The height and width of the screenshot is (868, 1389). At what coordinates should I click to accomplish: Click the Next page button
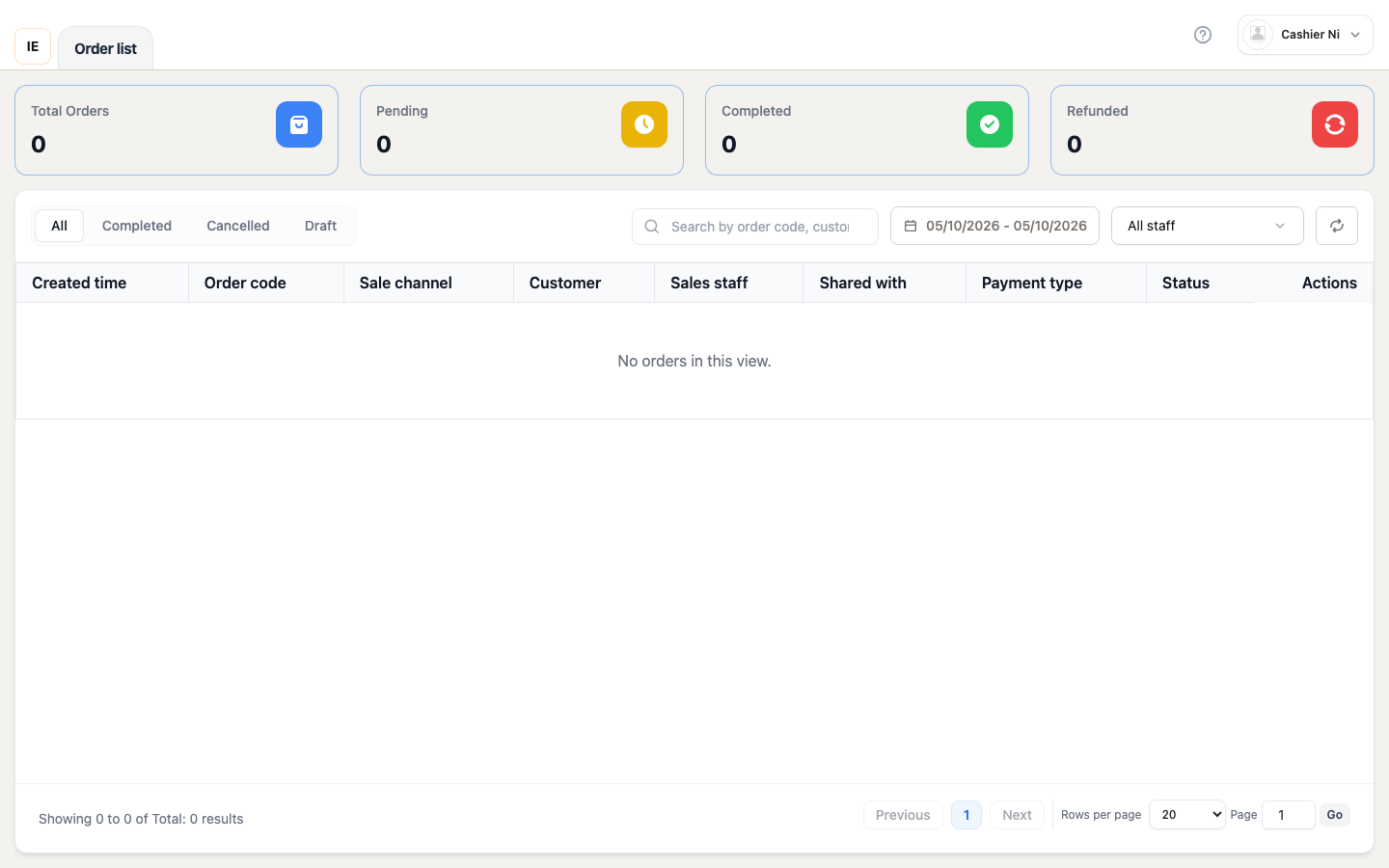point(1017,815)
